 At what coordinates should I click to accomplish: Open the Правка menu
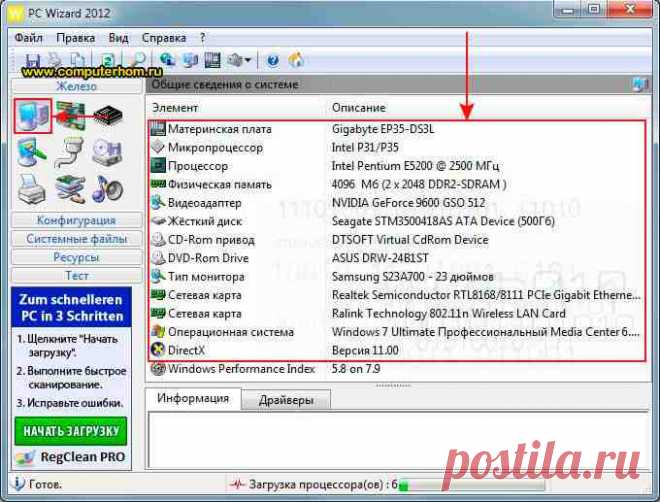(x=76, y=38)
